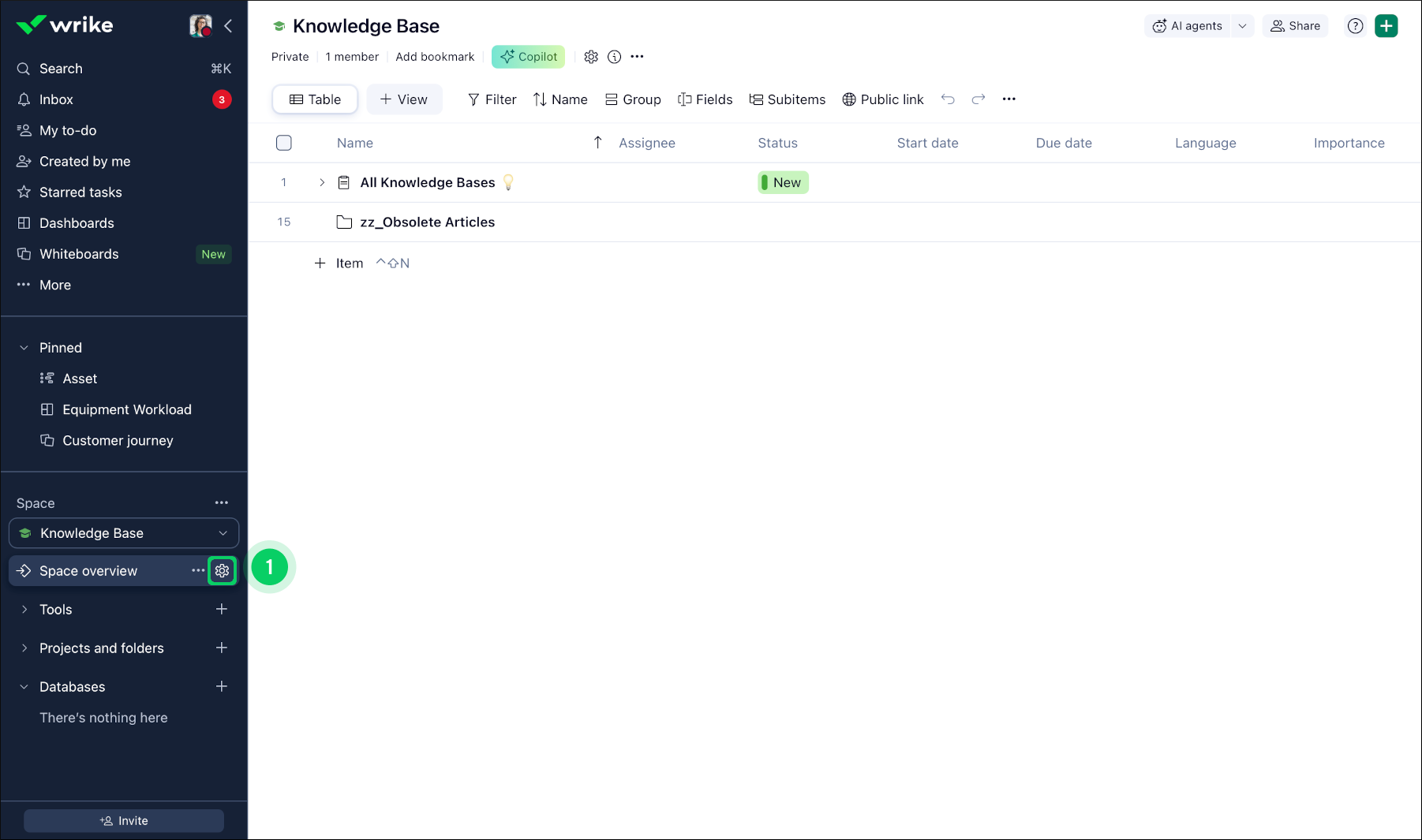Click the Due date column header
The width and height of the screenshot is (1422, 840).
point(1064,143)
